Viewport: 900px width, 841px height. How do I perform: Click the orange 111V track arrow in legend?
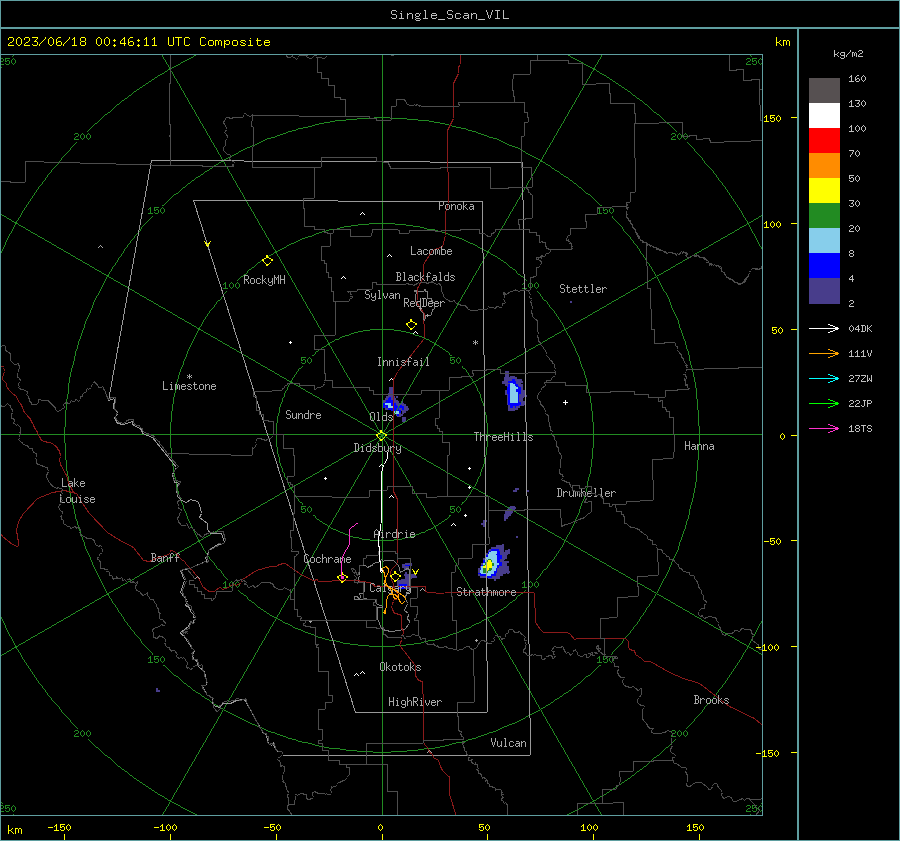[x=824, y=354]
